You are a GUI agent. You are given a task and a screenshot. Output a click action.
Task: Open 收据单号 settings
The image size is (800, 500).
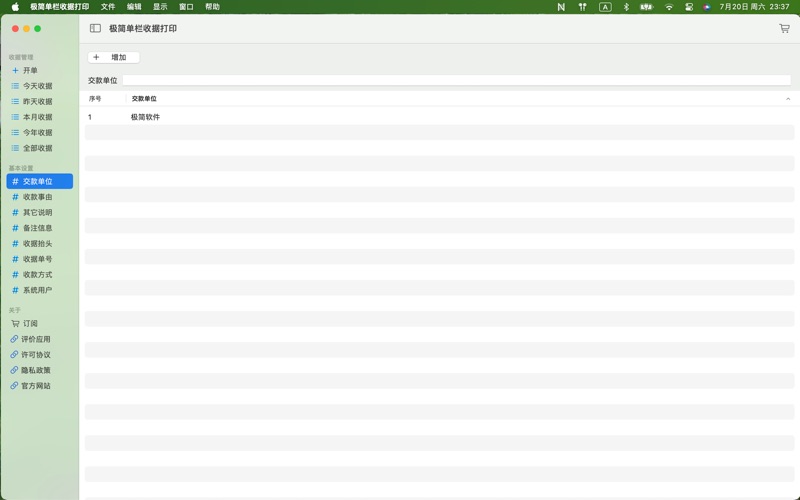[x=40, y=259]
